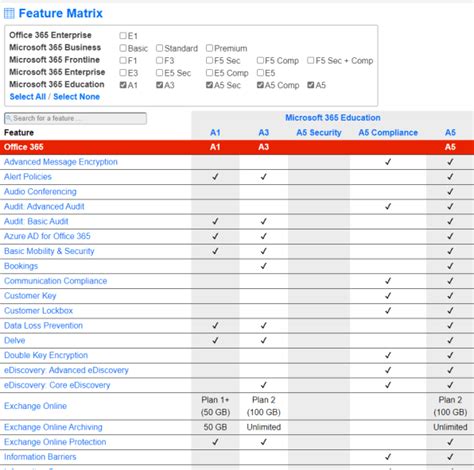Click Unlimited archiving cell in A5 column
Image resolution: width=474 pixels, height=470 pixels.
(x=450, y=427)
